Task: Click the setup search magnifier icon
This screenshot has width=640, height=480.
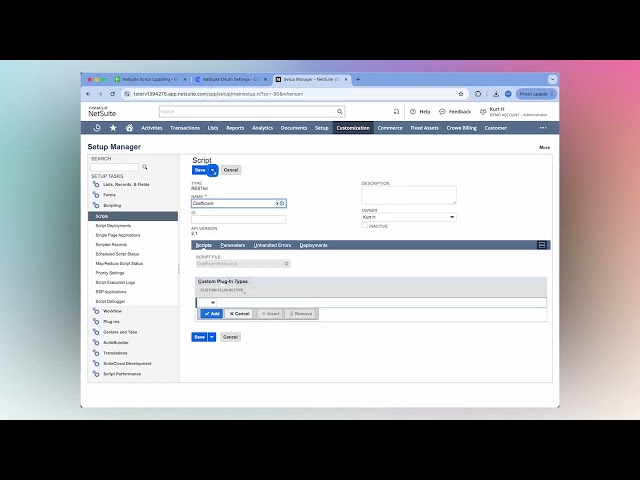Action: [144, 167]
